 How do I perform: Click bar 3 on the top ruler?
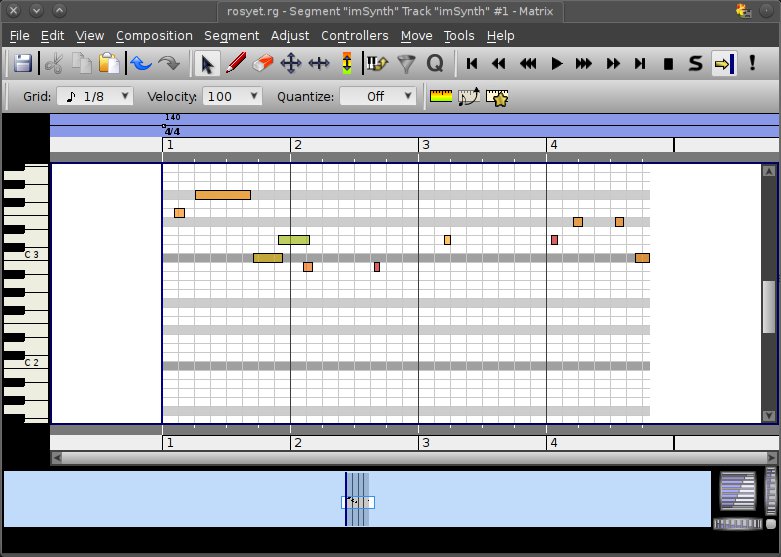(x=425, y=145)
